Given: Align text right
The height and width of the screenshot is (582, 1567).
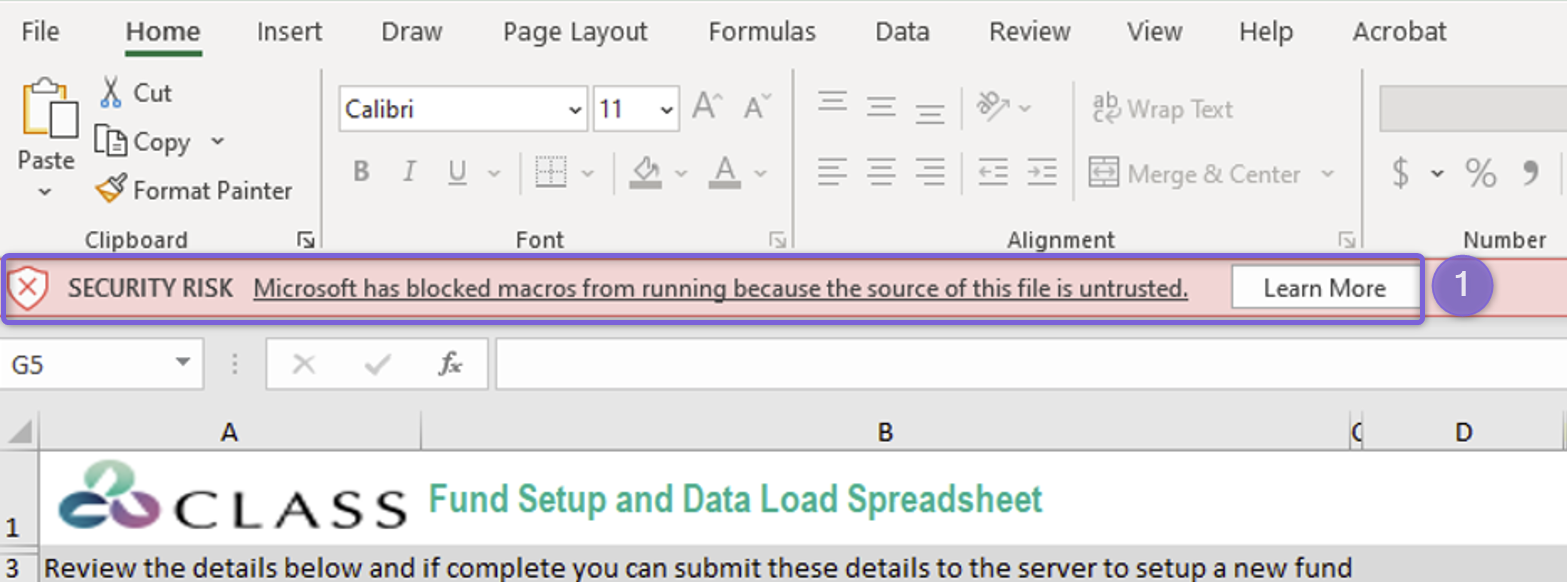Looking at the screenshot, I should 930,172.
